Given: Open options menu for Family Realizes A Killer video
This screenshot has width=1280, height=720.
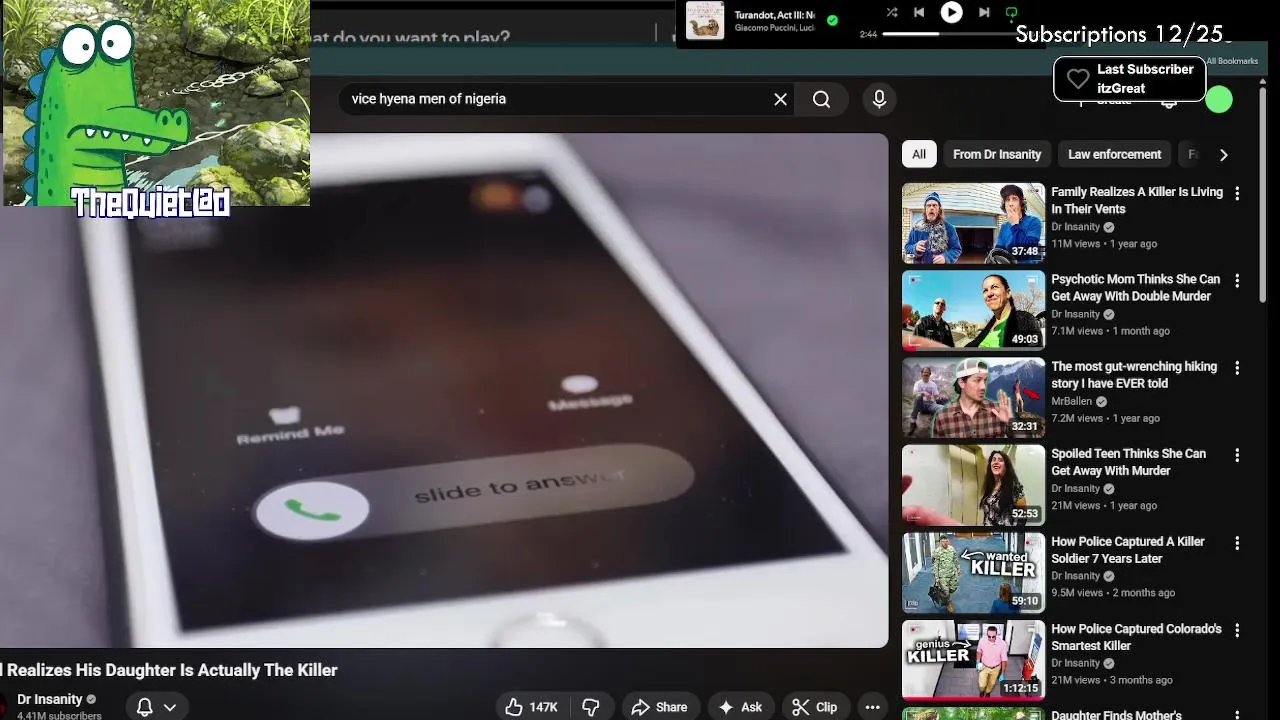Looking at the screenshot, I should tap(1237, 194).
